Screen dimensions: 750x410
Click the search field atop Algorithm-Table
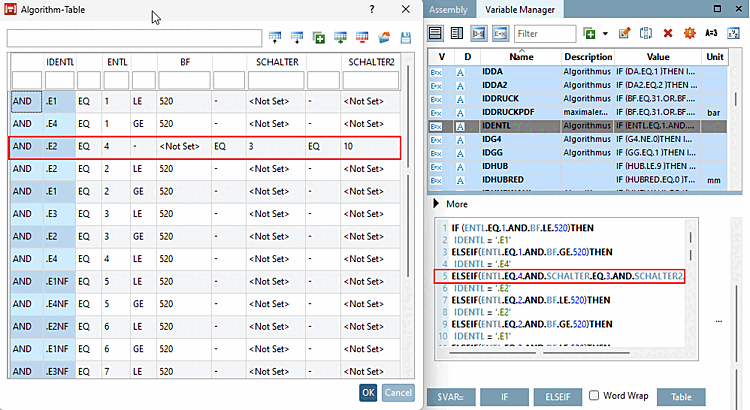(134, 38)
